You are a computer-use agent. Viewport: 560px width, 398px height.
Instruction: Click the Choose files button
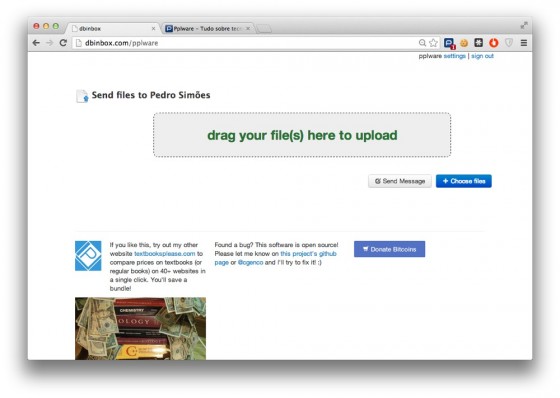tap(464, 181)
